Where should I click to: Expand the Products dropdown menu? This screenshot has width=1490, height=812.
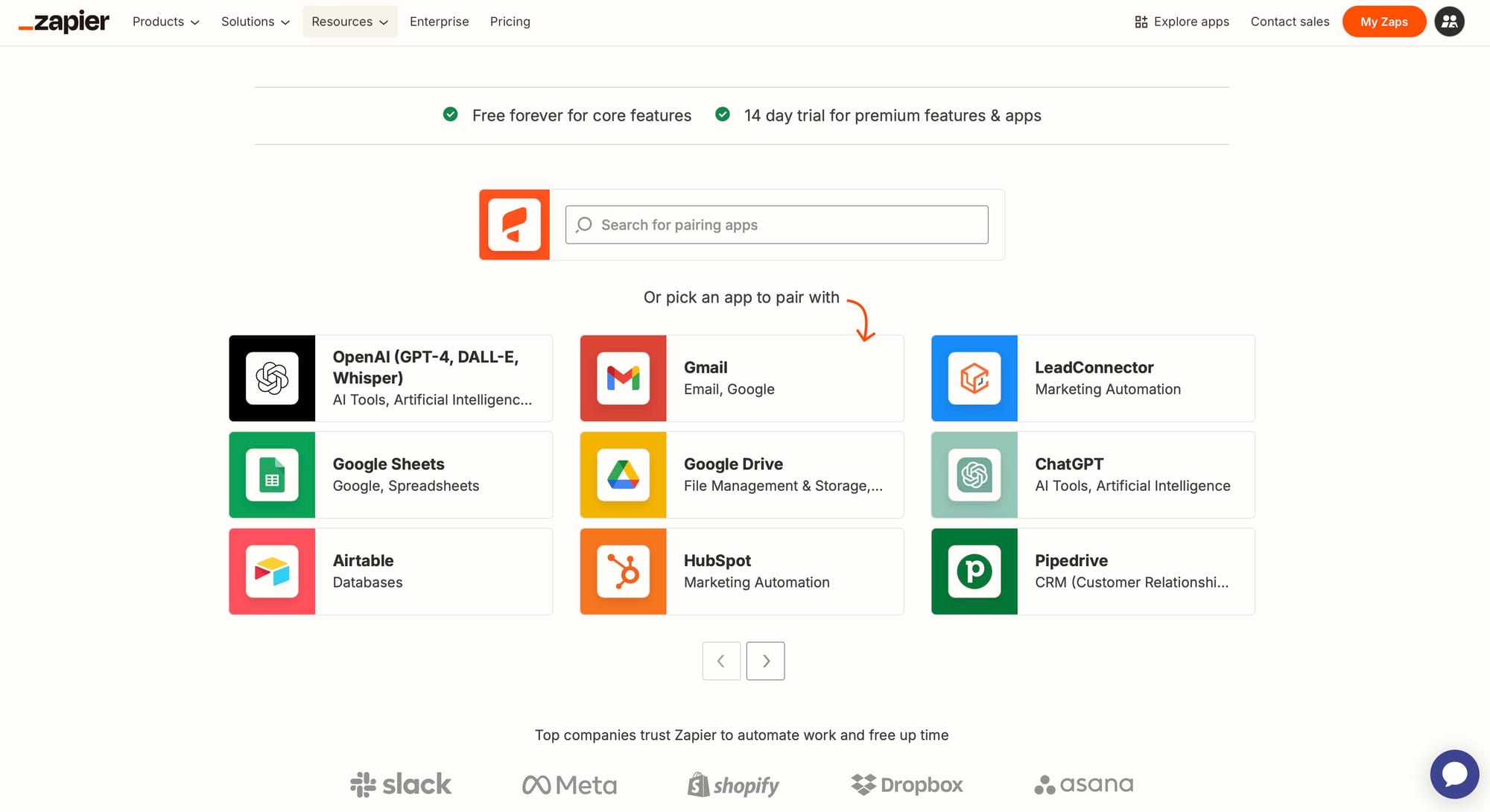click(x=165, y=22)
